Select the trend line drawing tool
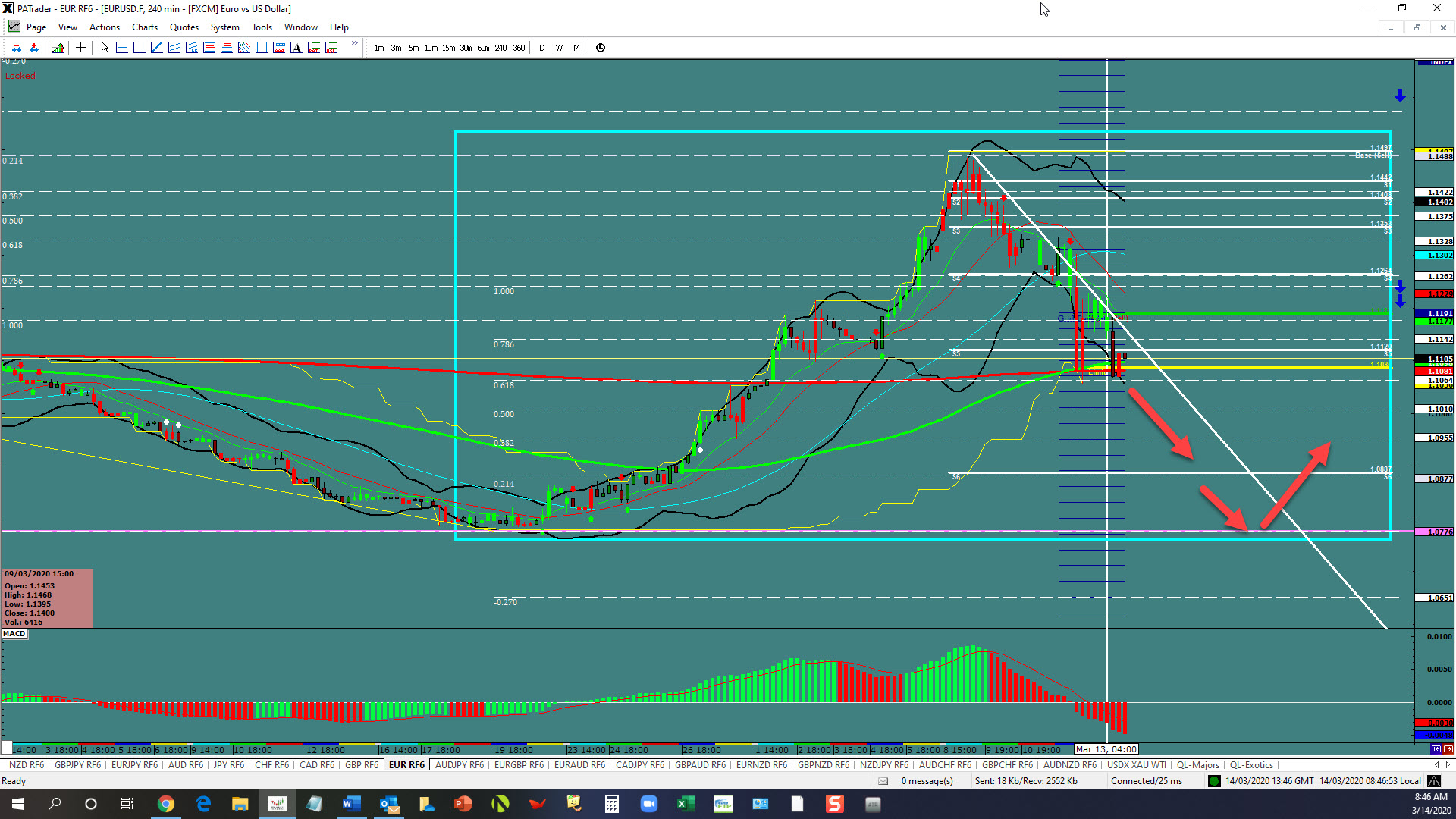This screenshot has height=819, width=1456. point(156,48)
